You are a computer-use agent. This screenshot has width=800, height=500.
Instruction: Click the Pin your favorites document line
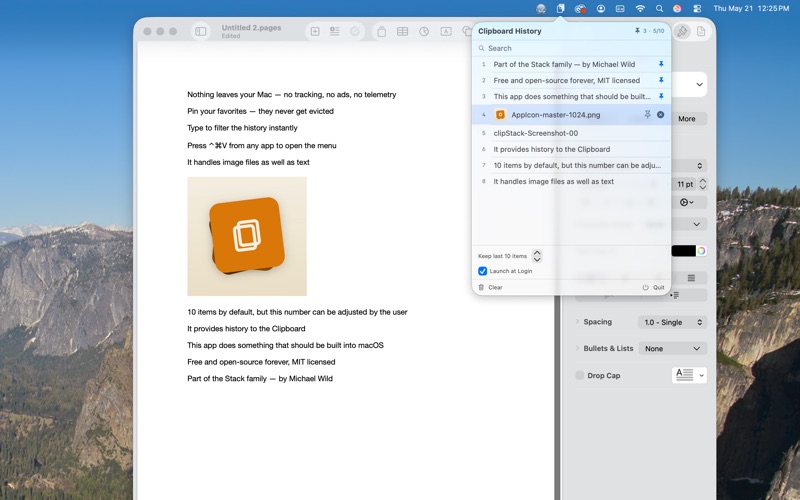260,111
